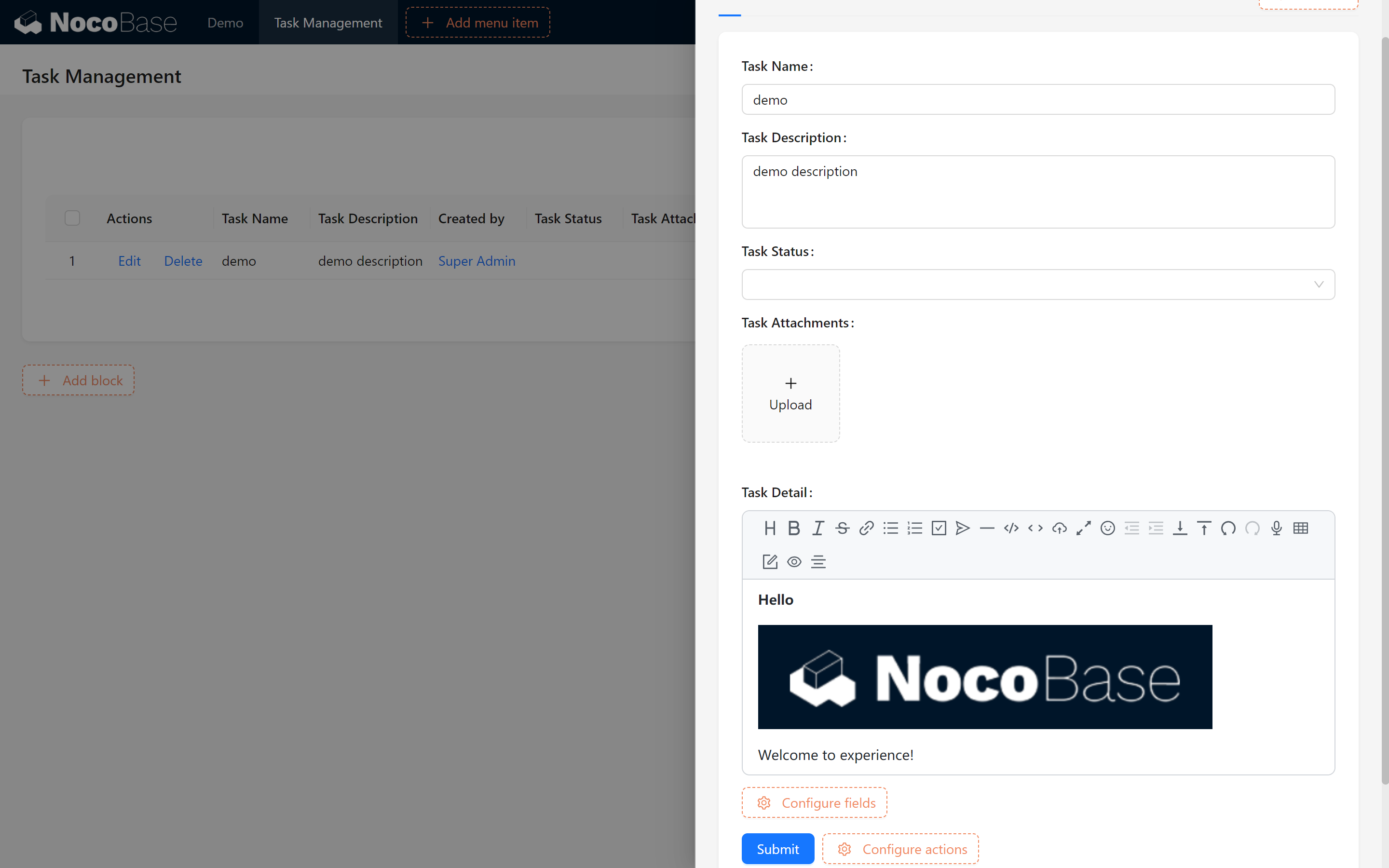Click the Edit link in demo row
This screenshot has width=1389, height=868.
[x=129, y=260]
